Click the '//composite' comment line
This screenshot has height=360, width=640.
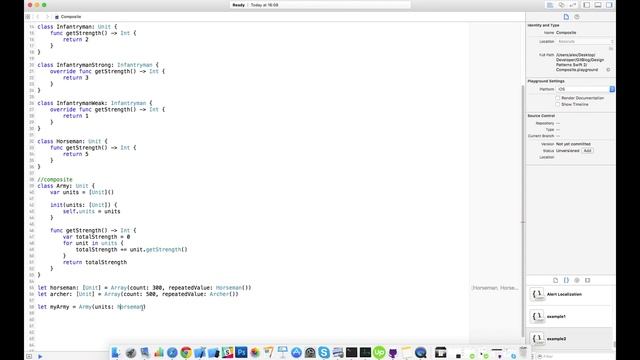(55, 180)
